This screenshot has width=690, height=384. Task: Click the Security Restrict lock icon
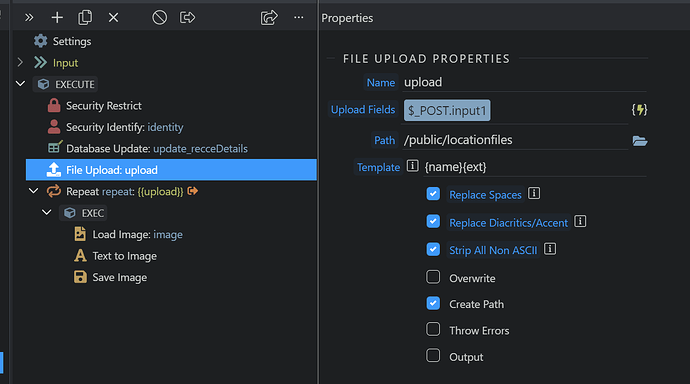click(54, 106)
